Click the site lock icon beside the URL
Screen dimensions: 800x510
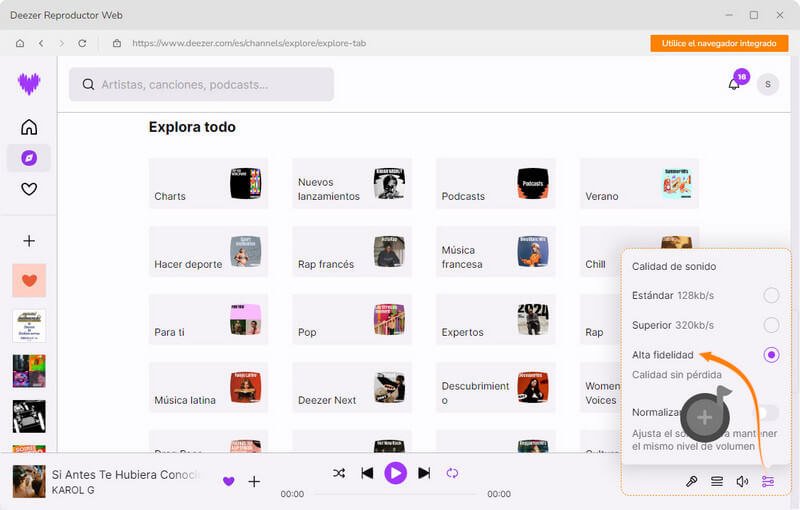click(x=117, y=43)
